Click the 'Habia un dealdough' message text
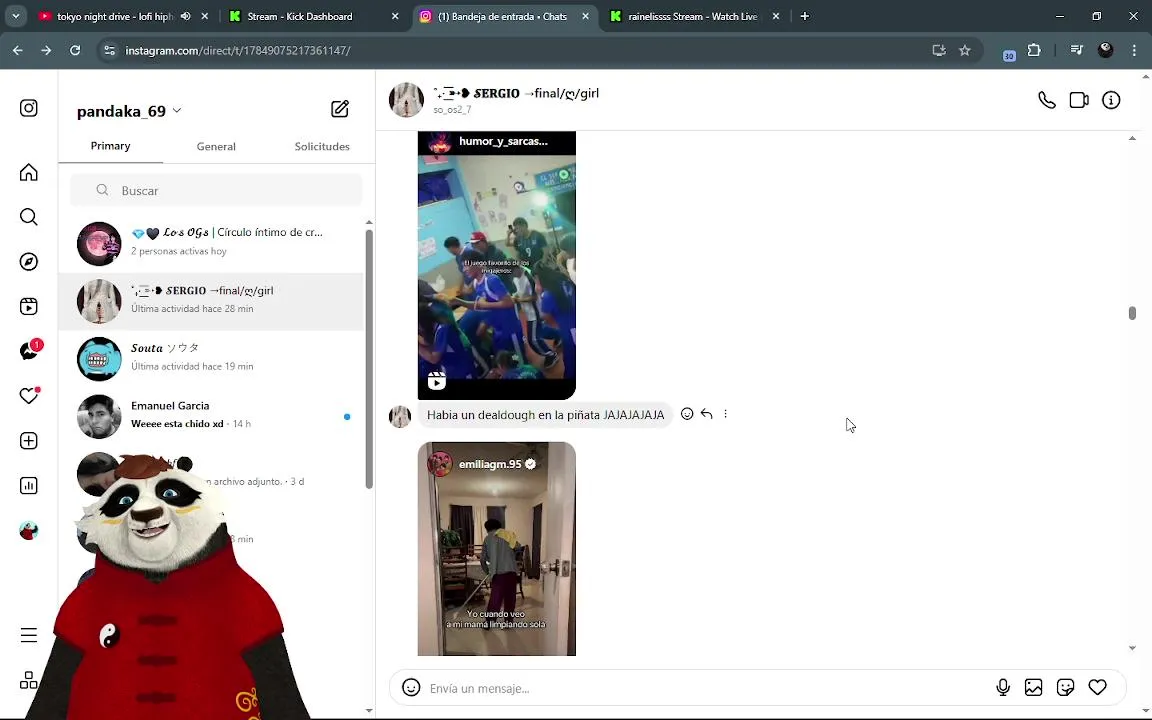1152x720 pixels. [x=545, y=415]
